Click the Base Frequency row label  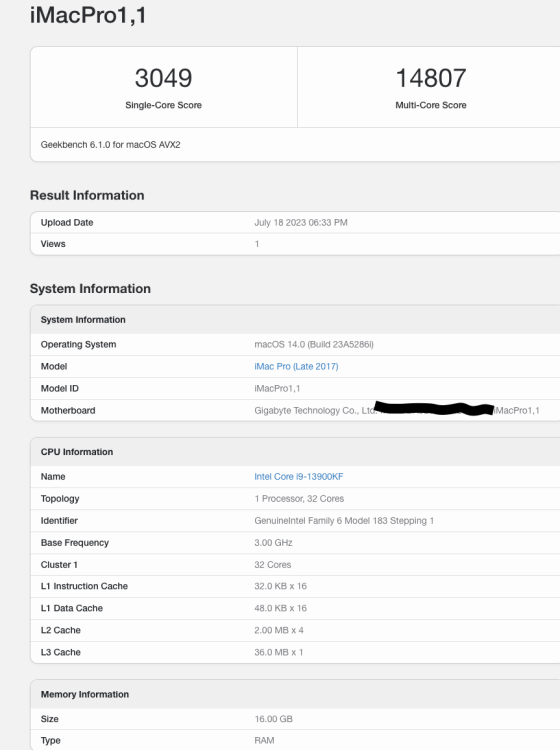coord(75,542)
